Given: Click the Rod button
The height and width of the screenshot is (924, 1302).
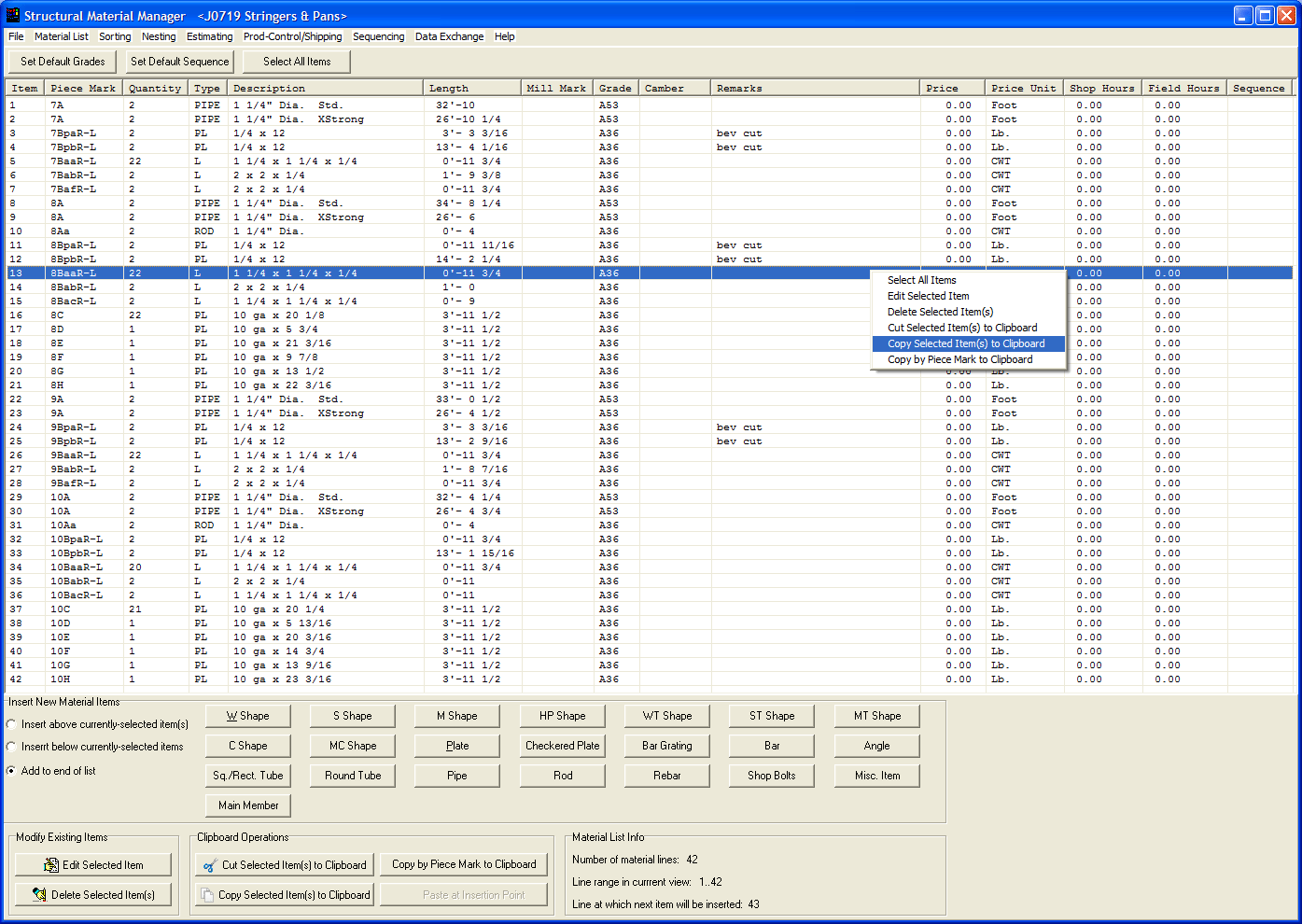Looking at the screenshot, I should (563, 776).
